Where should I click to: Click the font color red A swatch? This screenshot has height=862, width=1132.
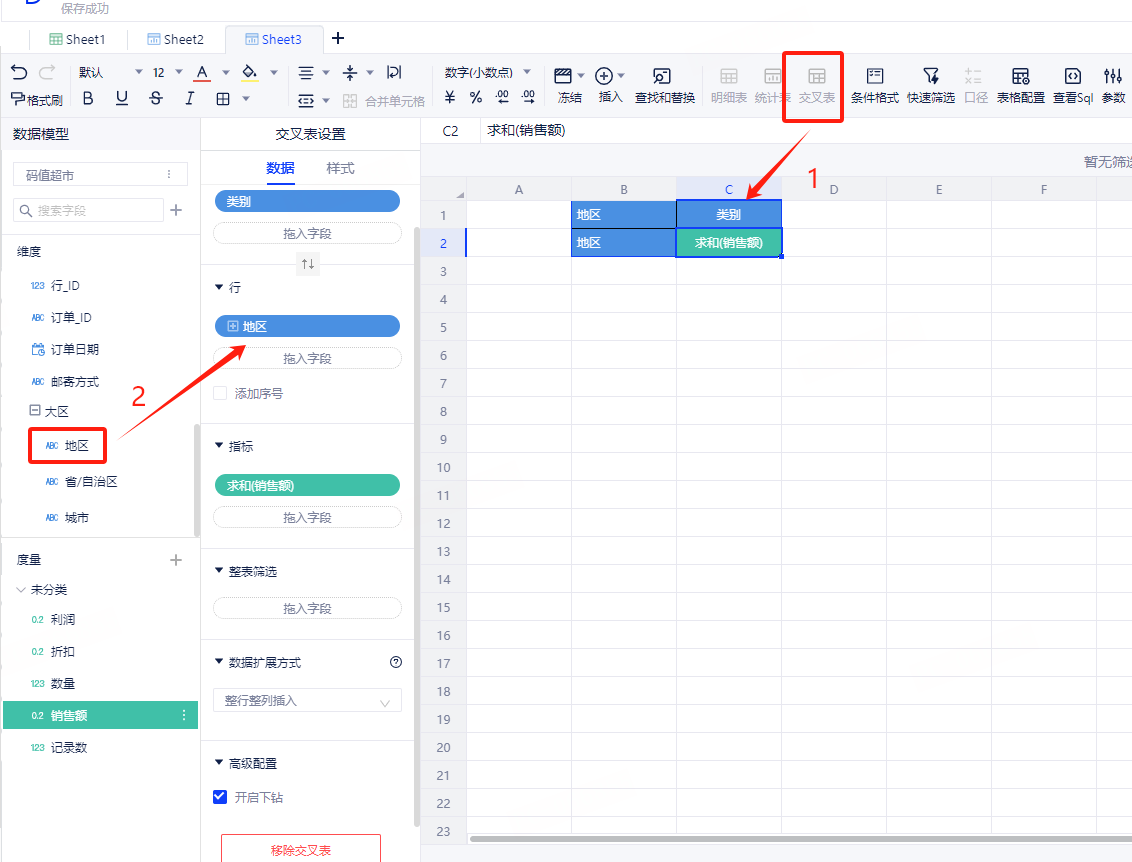[x=203, y=73]
